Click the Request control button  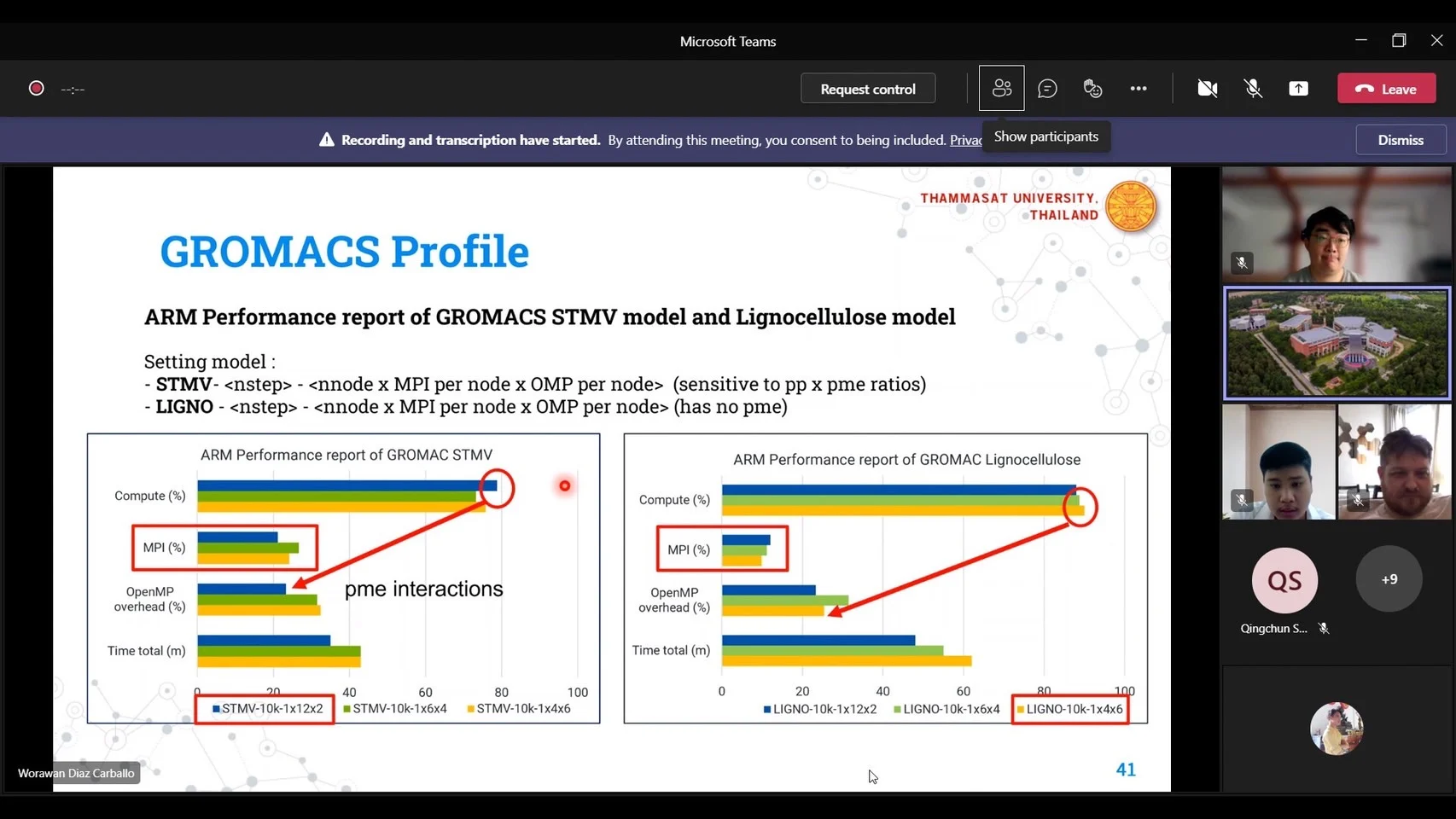click(x=867, y=89)
